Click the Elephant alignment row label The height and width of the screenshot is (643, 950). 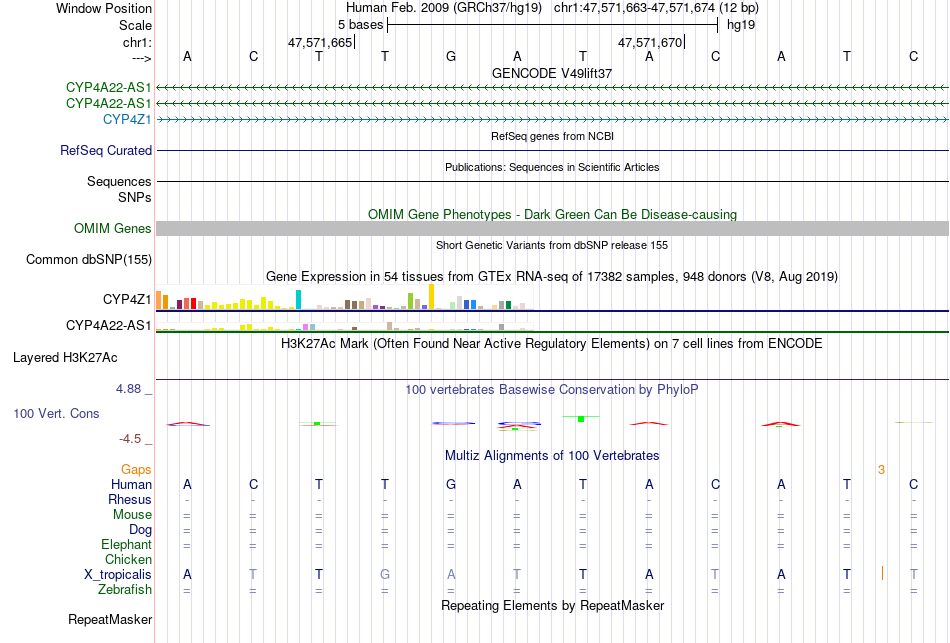click(126, 545)
